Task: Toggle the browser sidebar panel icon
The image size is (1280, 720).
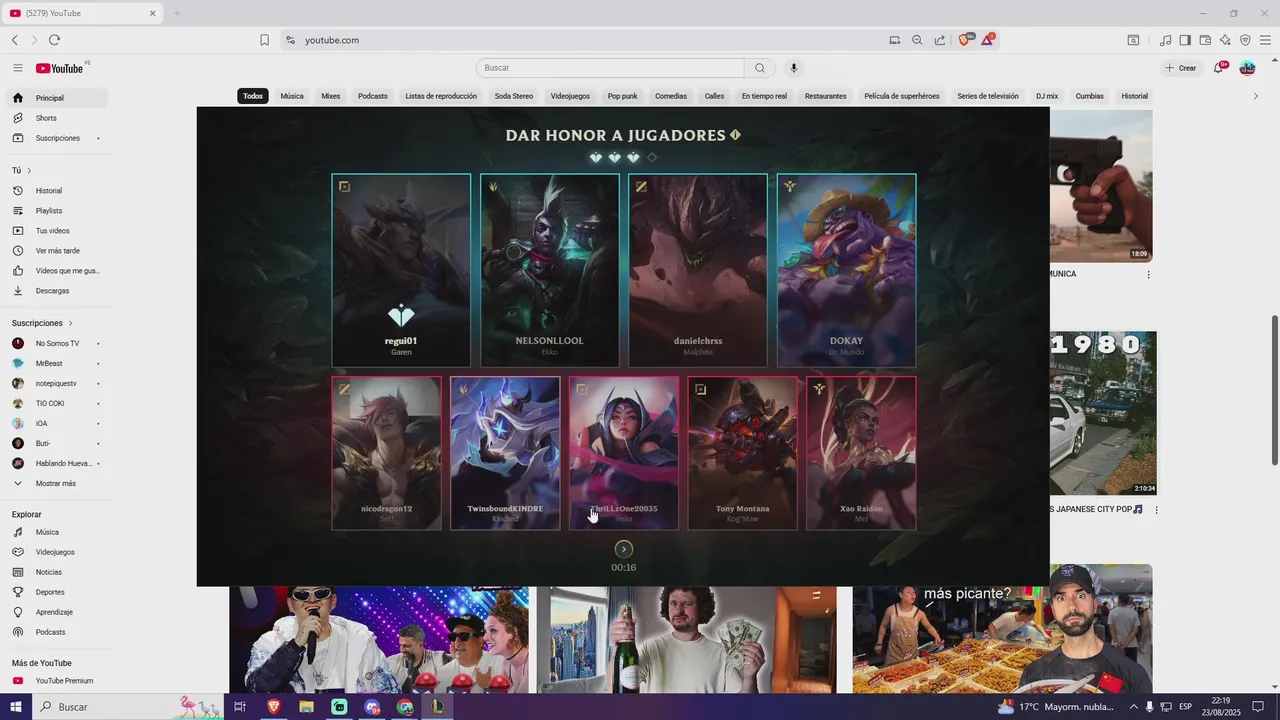Action: 1185,40
